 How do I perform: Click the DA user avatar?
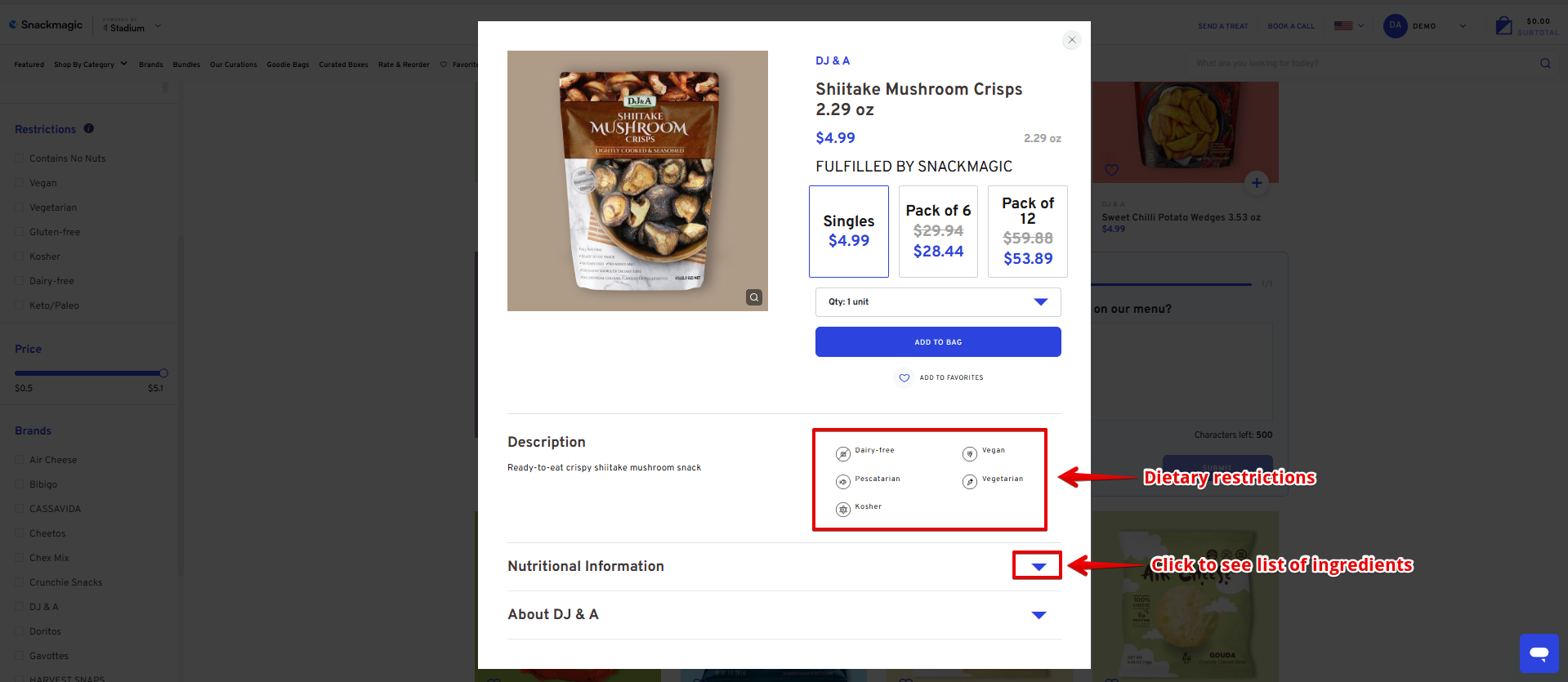click(x=1395, y=25)
